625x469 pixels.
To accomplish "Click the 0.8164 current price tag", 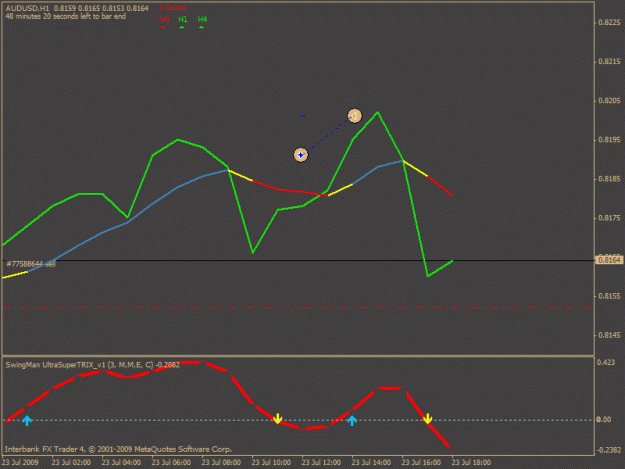I will 609,260.
